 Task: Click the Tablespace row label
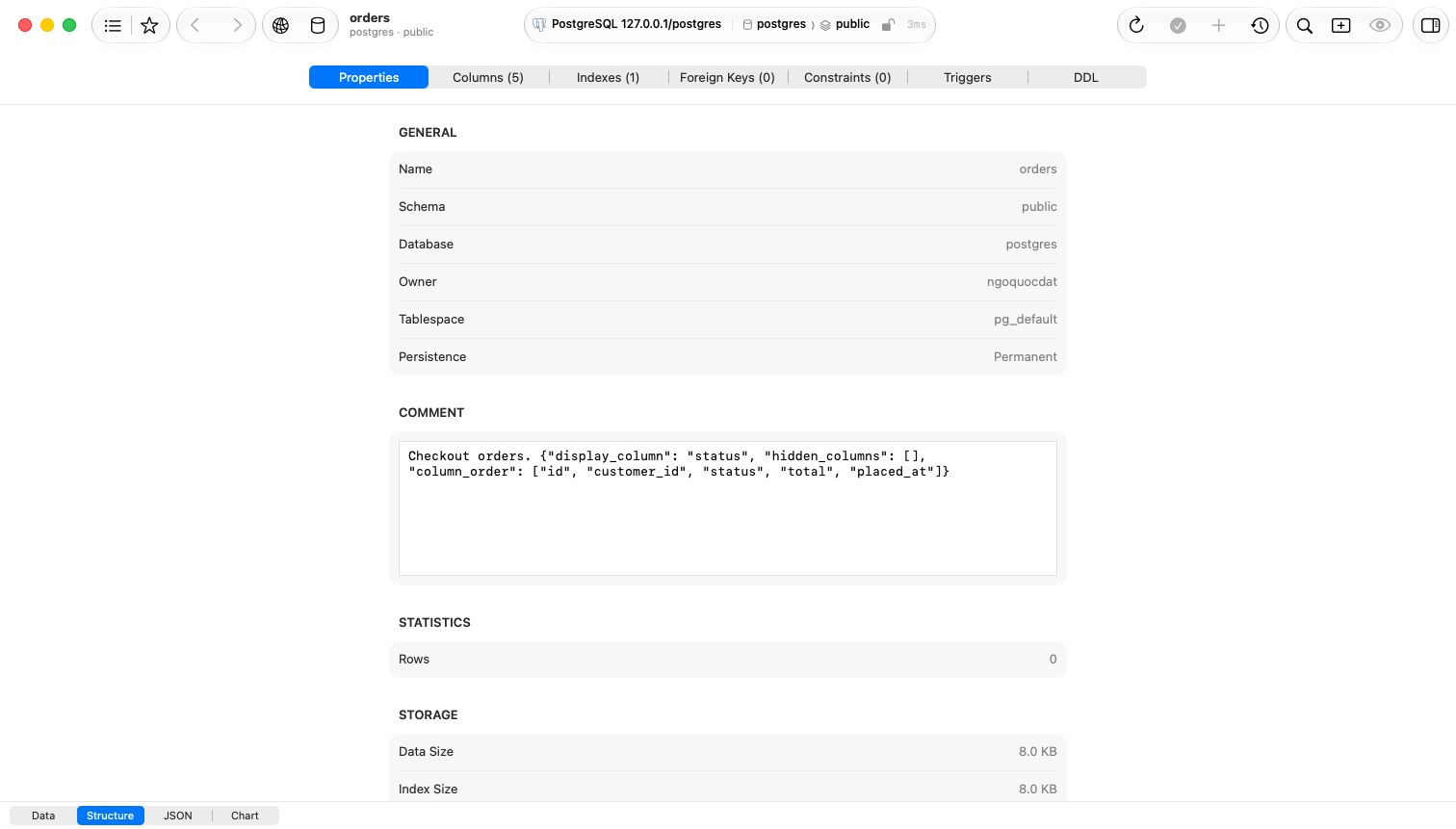click(x=431, y=320)
